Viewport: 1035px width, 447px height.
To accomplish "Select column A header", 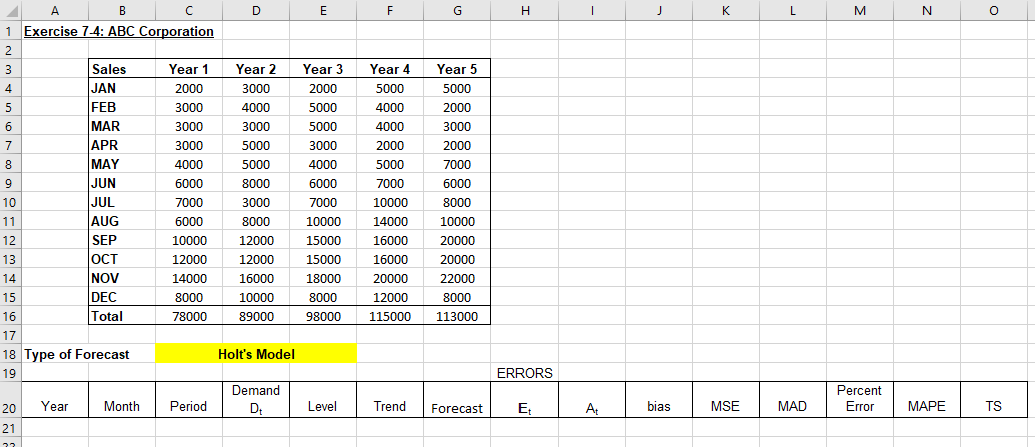I will pos(55,11).
